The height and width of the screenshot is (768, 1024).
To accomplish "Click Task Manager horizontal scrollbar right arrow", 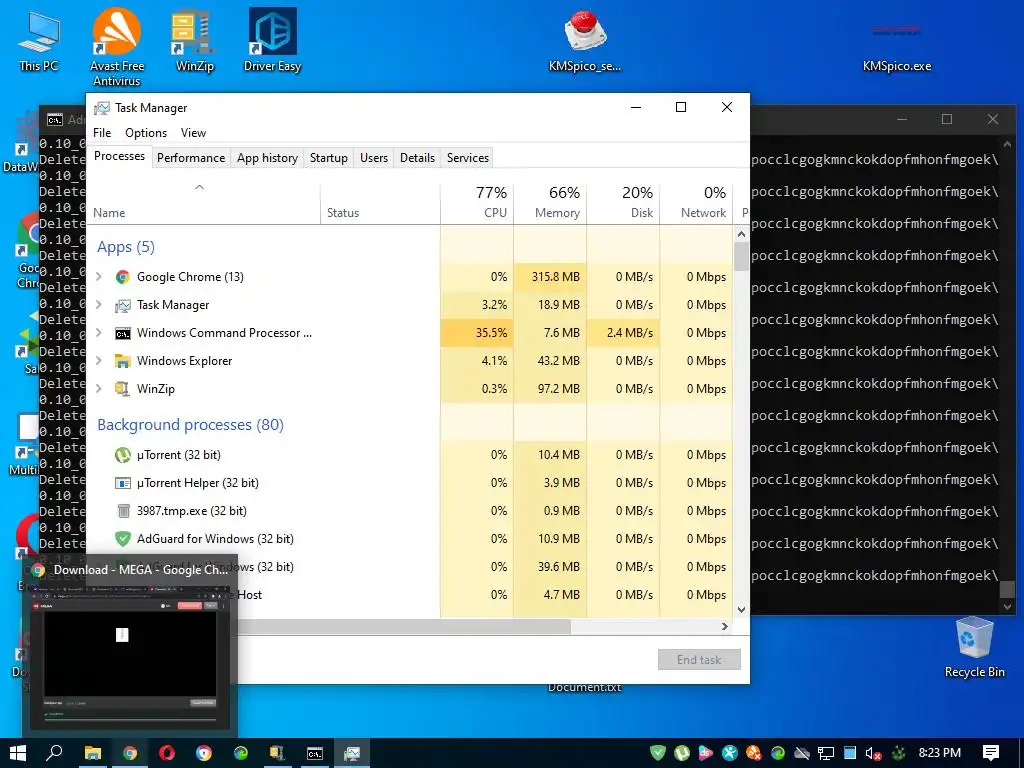I will [724, 626].
